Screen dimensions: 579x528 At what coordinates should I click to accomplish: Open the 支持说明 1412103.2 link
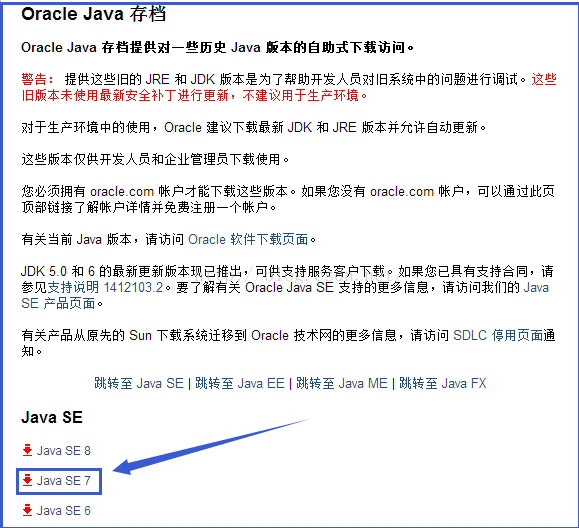[105, 287]
